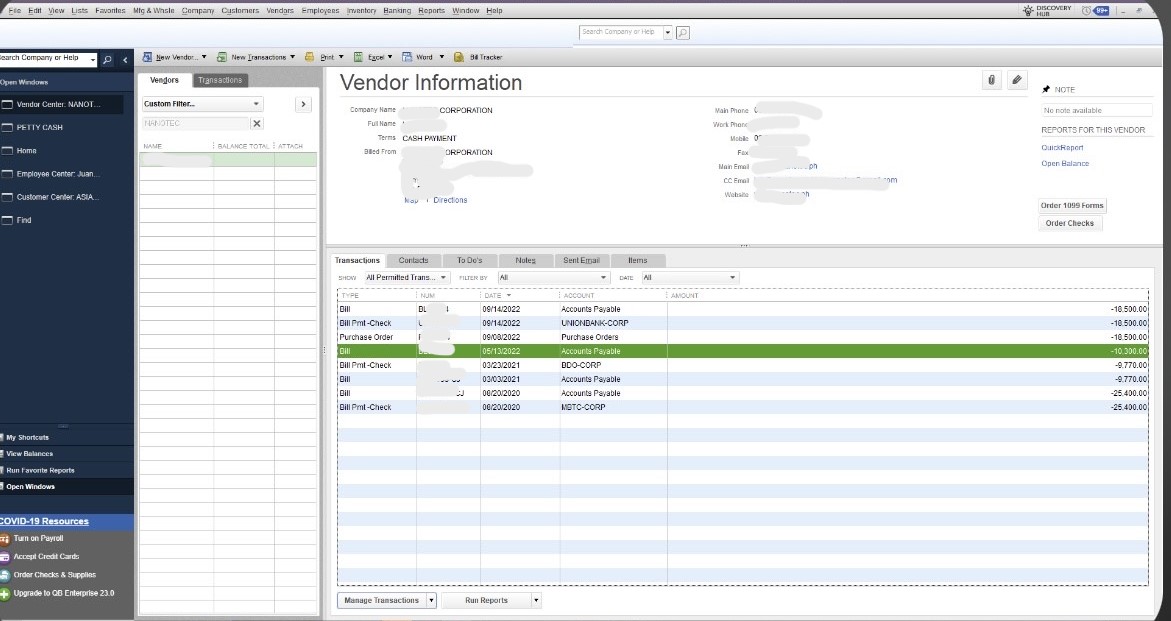Screen dimensions: 1171x621
Task: Open the Custom Filter dropdown
Action: [x=202, y=104]
